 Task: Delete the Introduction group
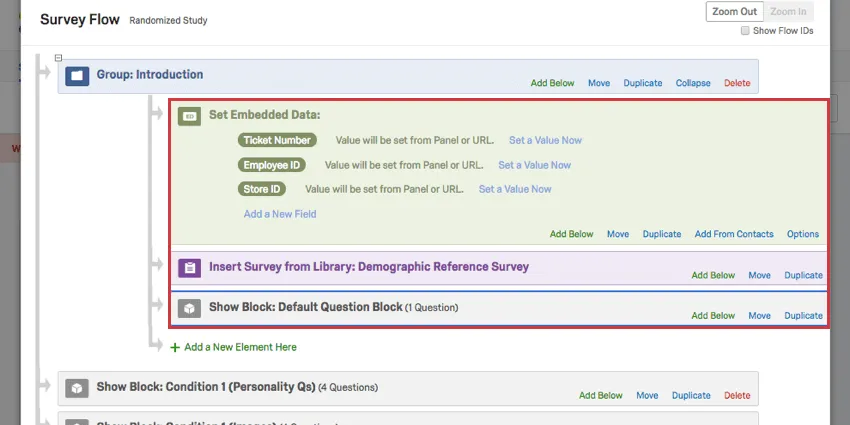click(x=737, y=83)
